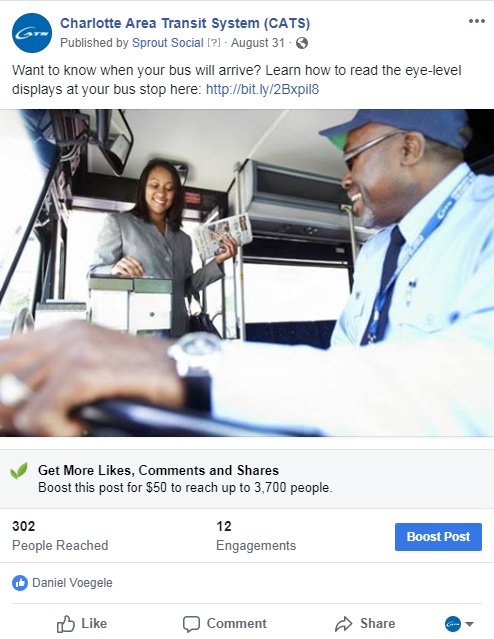Click the blue thumbs-up reaction icon
Viewport: 494px width, 639px height.
20,583
